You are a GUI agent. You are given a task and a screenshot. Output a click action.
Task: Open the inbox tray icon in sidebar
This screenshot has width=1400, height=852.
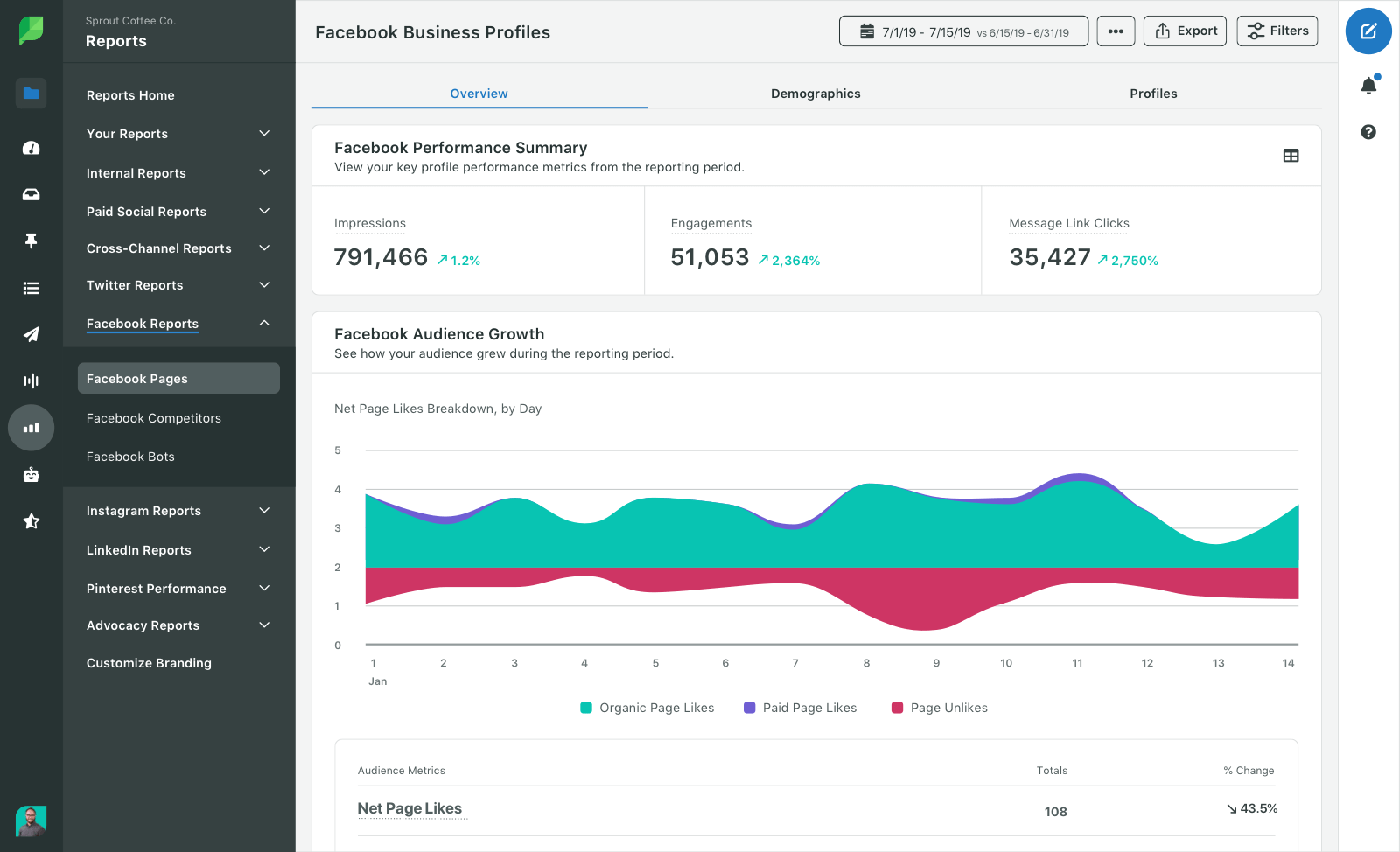(x=31, y=194)
